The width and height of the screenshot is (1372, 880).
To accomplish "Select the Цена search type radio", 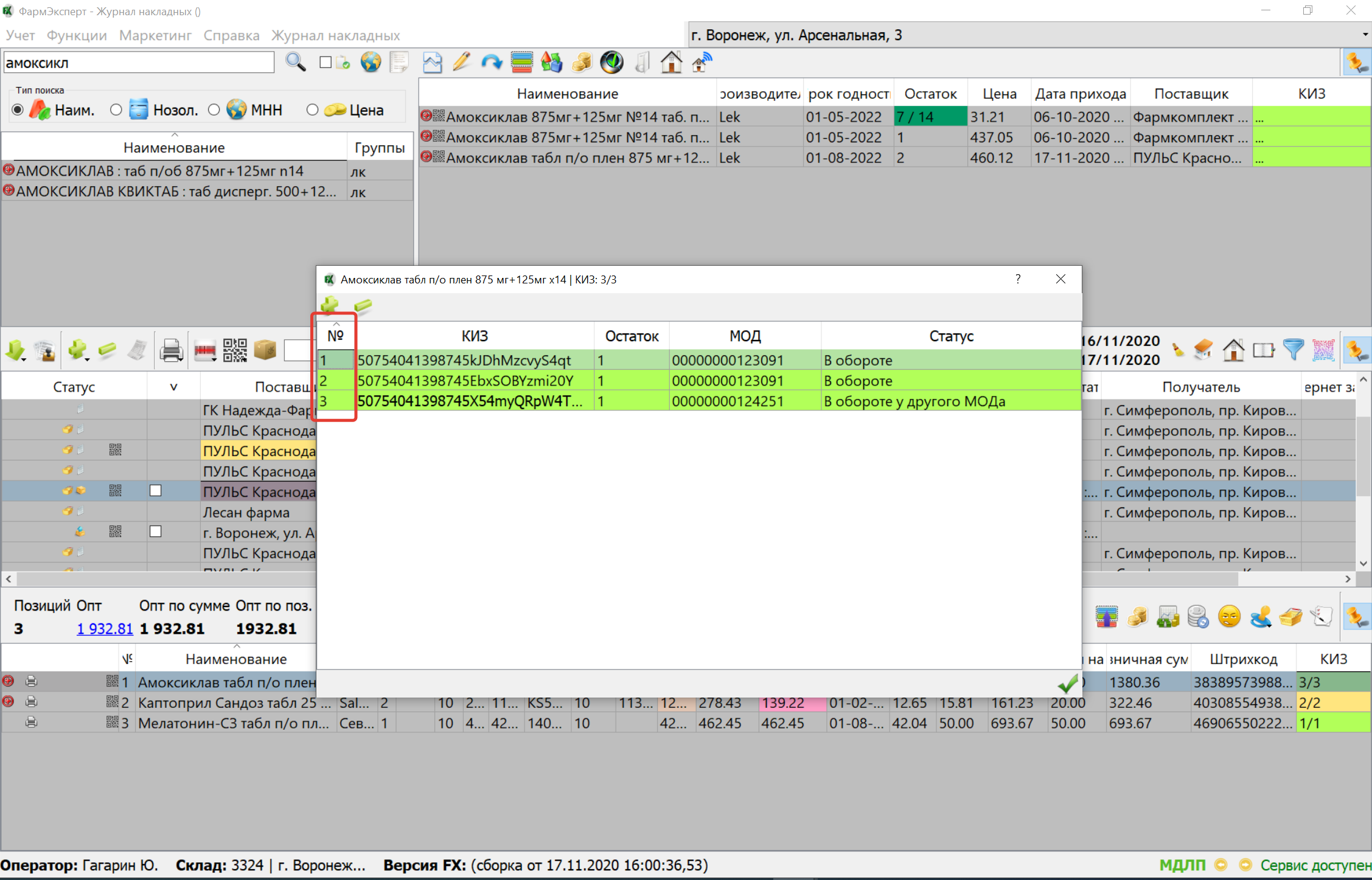I will point(312,110).
